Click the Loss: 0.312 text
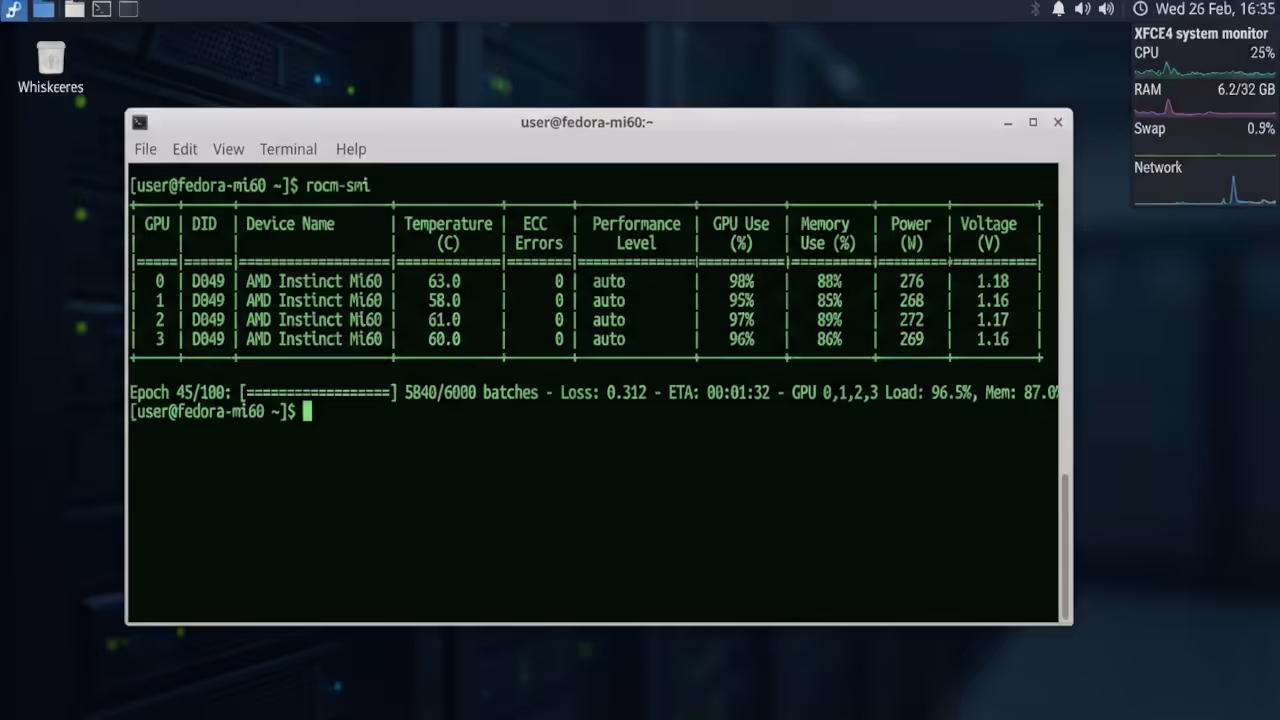This screenshot has height=720, width=1280. click(x=604, y=393)
